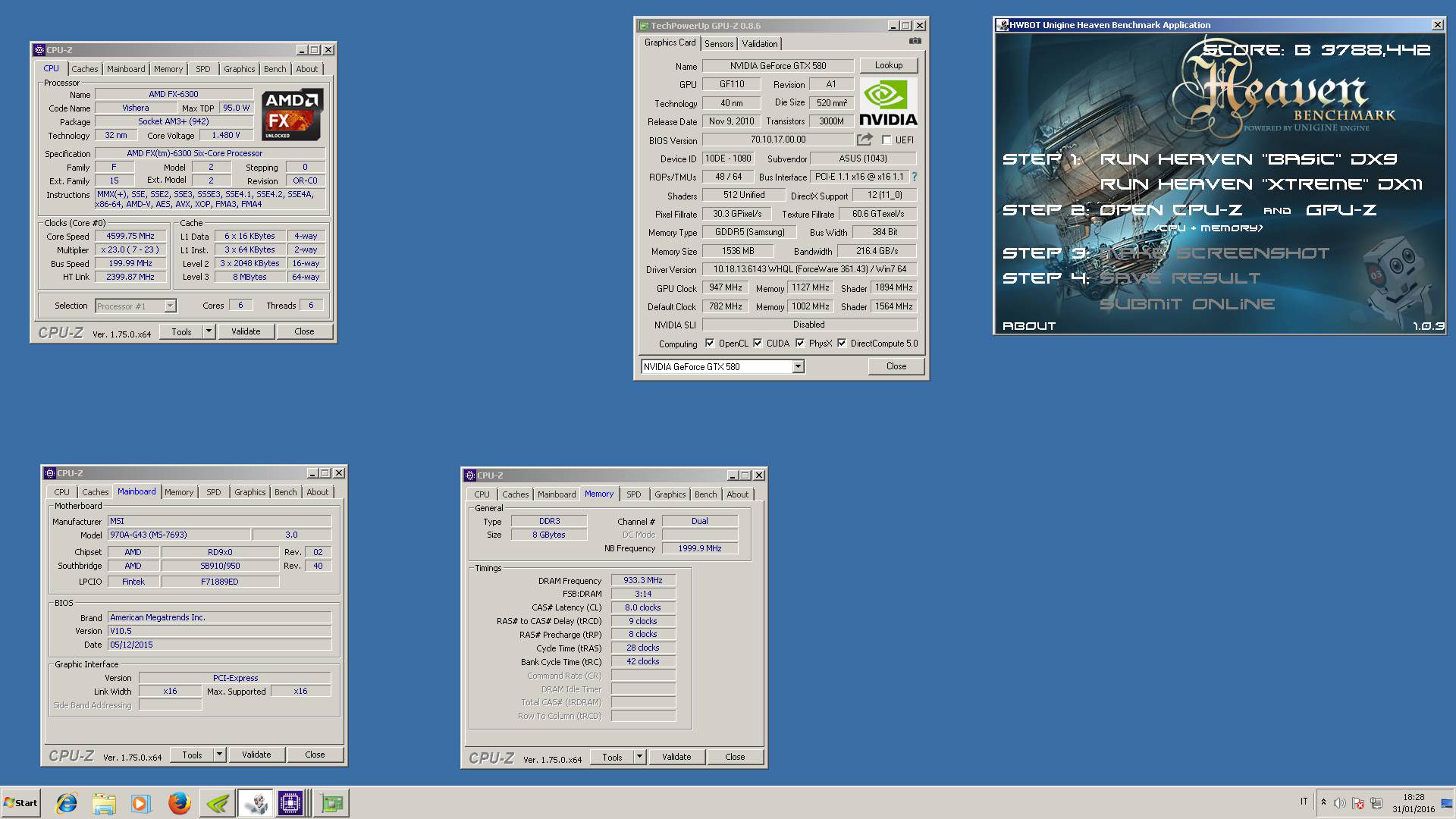Click the Core Speed value 4599.75 MHz
Image resolution: width=1456 pixels, height=819 pixels.
click(130, 237)
